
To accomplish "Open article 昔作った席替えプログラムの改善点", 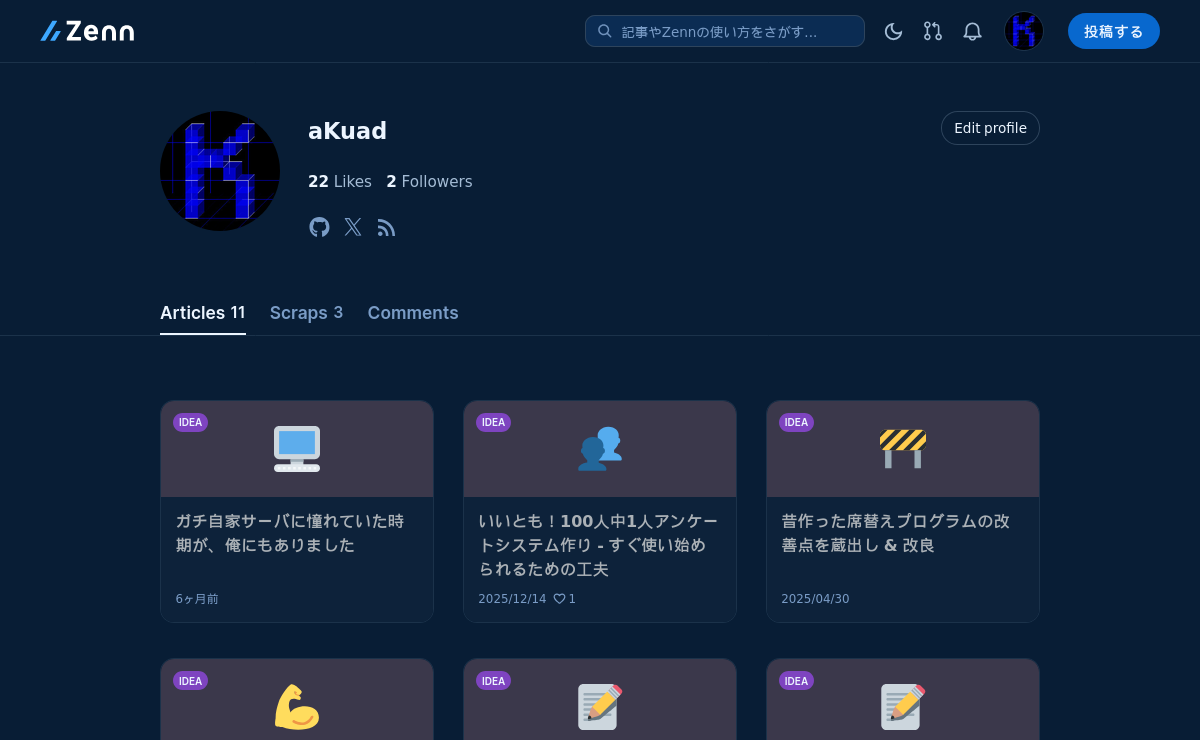I will (x=896, y=533).
